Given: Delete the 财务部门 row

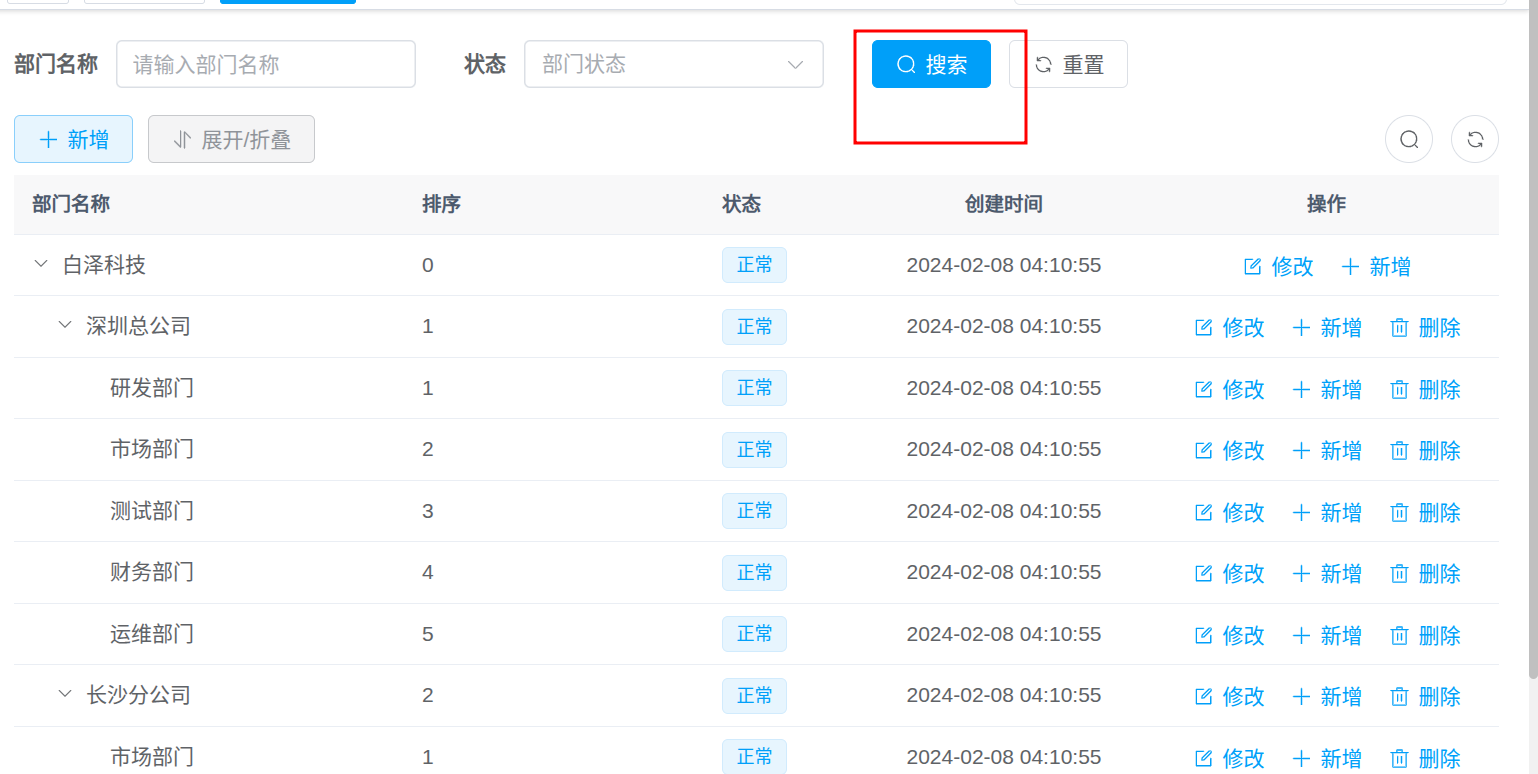Looking at the screenshot, I should [x=1426, y=574].
